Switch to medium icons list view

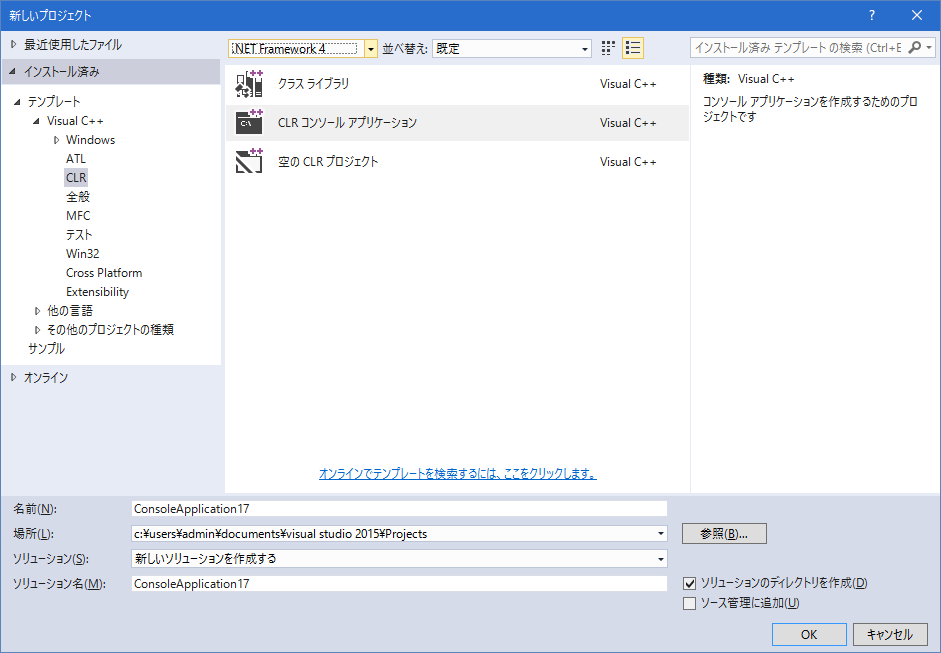coord(632,48)
